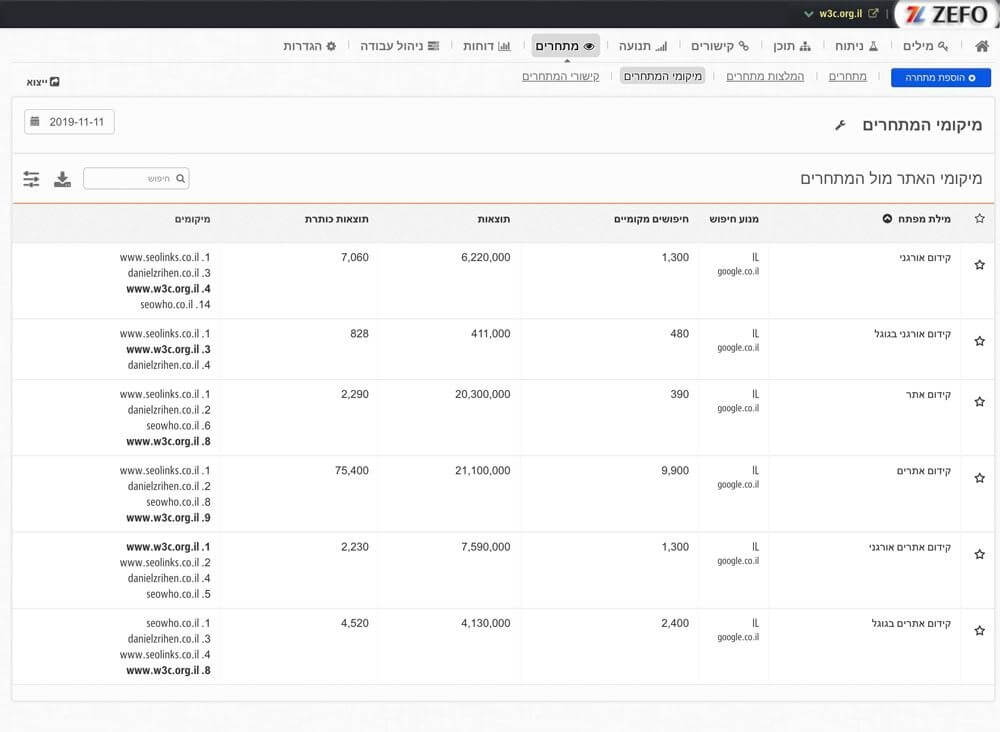Star the קידום אתרים בגוגל keyword row

[x=980, y=631]
